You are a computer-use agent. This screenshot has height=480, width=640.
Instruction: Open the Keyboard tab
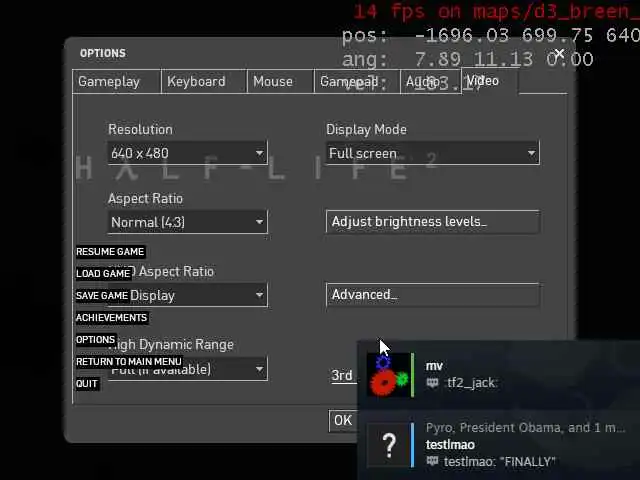pyautogui.click(x=204, y=82)
